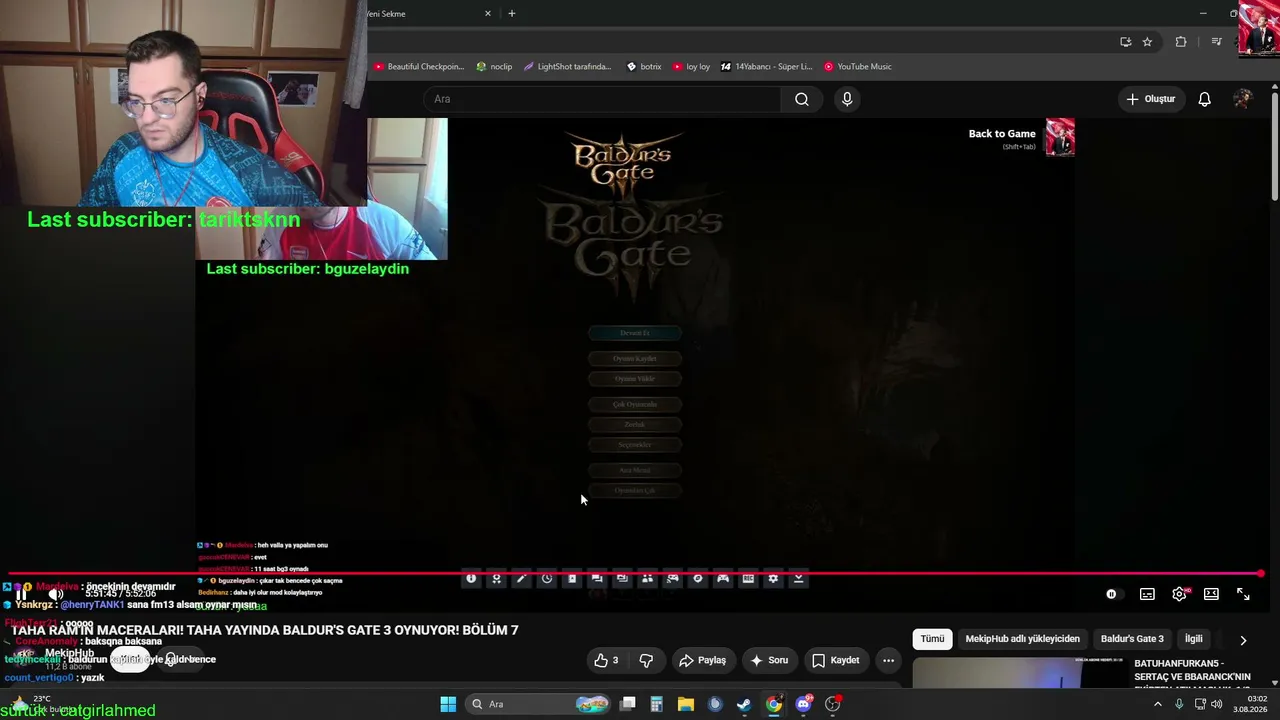Select the Baldur's Gate 3 filter chip
This screenshot has height=720, width=1280.
click(x=1132, y=639)
